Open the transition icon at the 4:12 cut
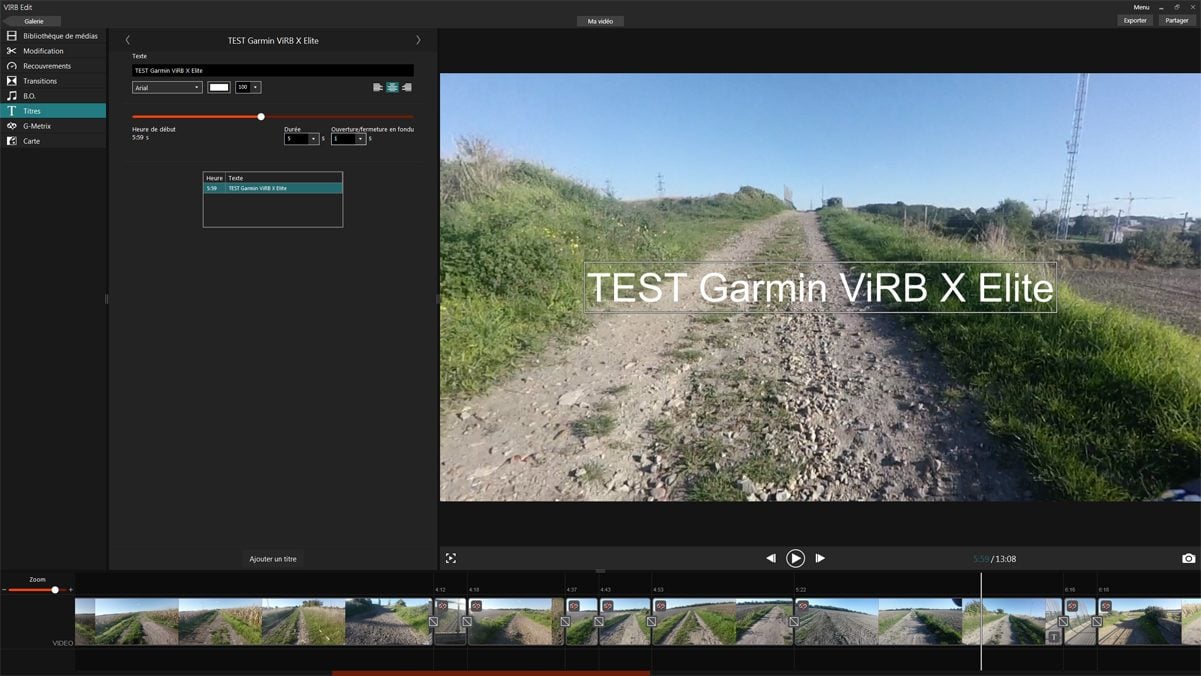Screen dimensions: 1201x676 (x=433, y=622)
